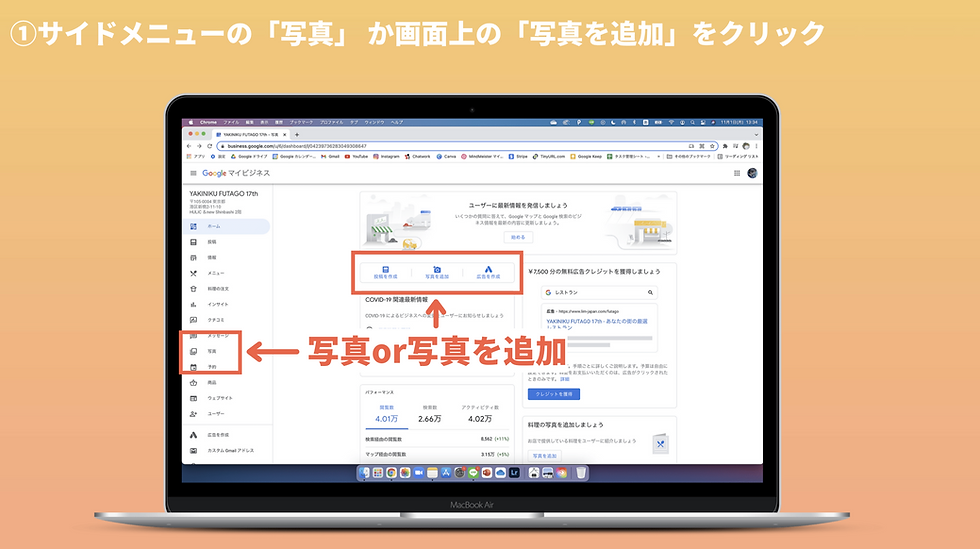
Task: Open the Chrome extensions puzzle icon
Action: (x=725, y=146)
